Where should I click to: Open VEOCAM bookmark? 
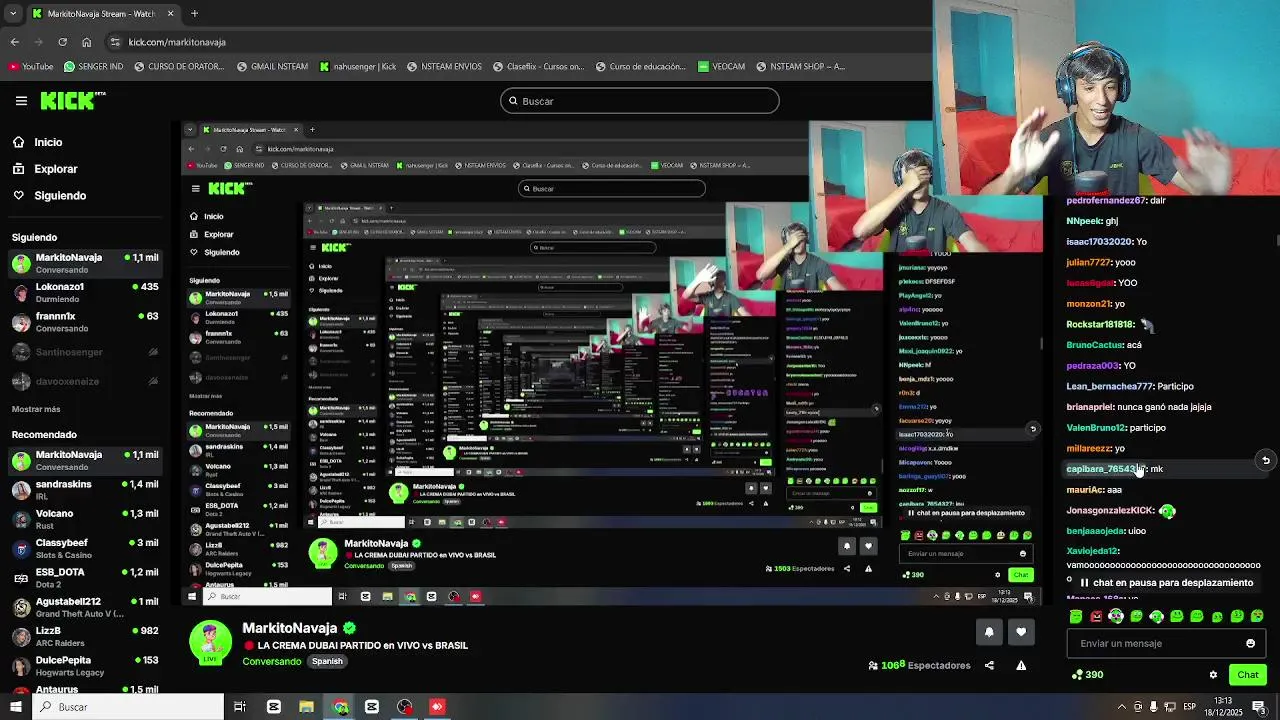coord(721,67)
